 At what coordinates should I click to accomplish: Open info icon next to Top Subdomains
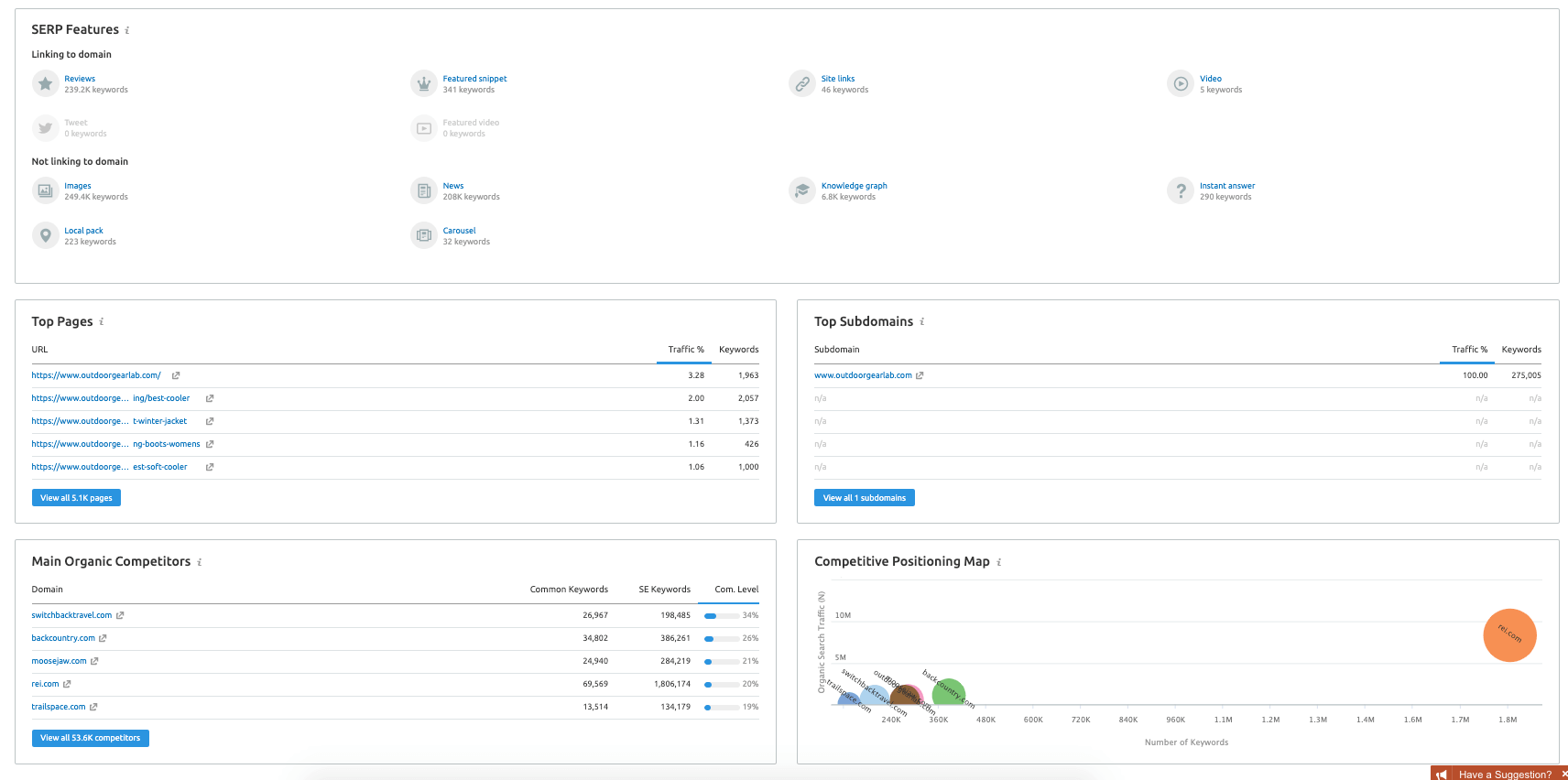click(x=922, y=321)
